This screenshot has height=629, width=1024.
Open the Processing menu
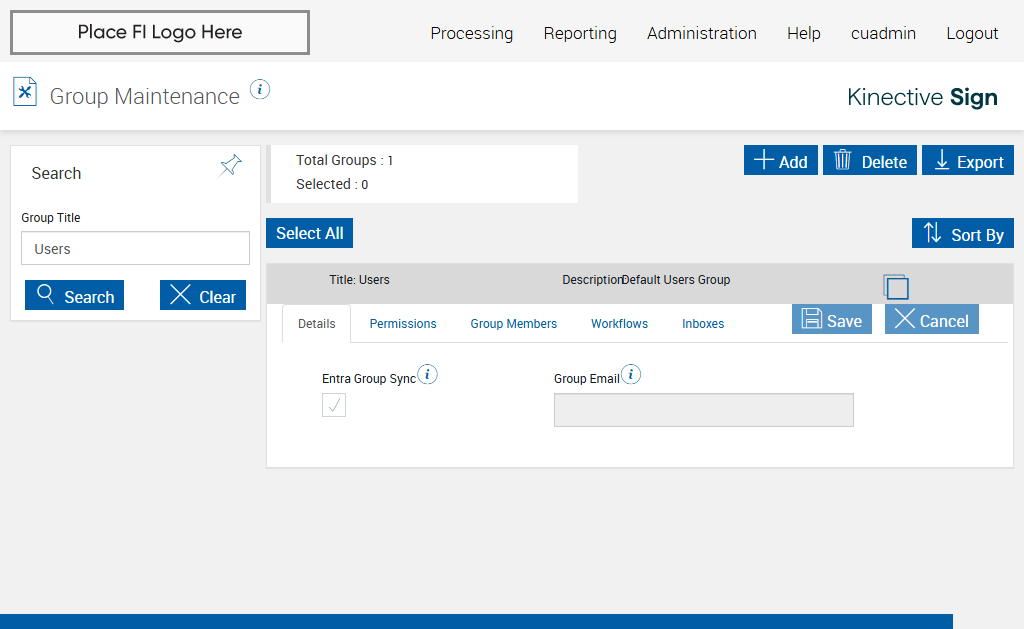[x=472, y=33]
